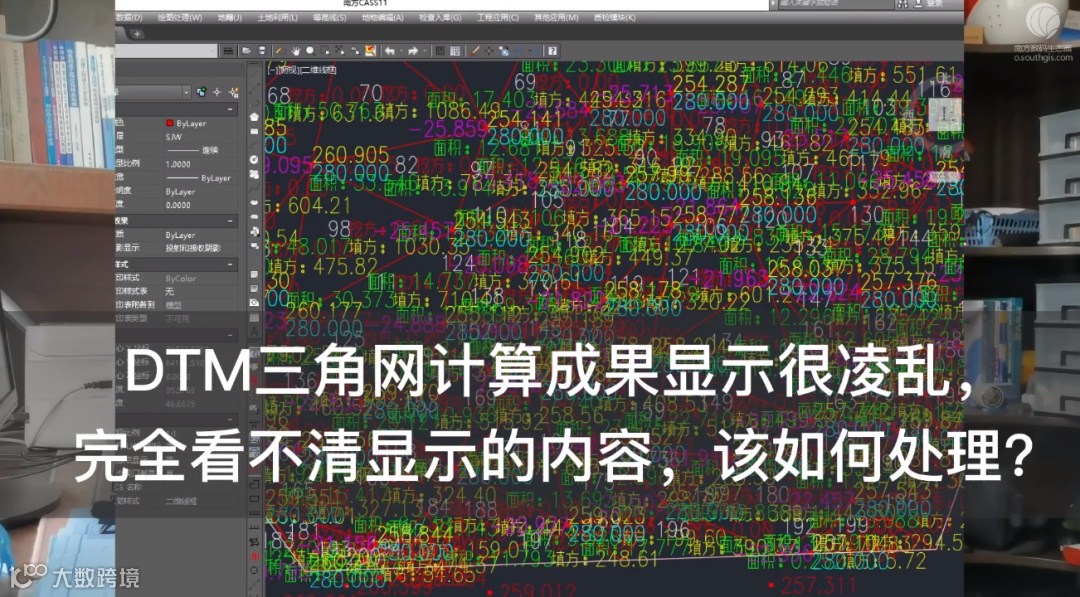The image size is (1080, 597).
Task: Click the open file folder icon
Action: pos(246,51)
